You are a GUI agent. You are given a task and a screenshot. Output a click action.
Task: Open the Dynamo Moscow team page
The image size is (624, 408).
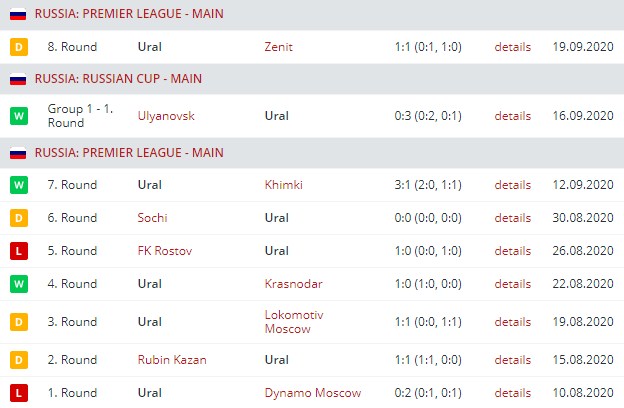pos(312,393)
